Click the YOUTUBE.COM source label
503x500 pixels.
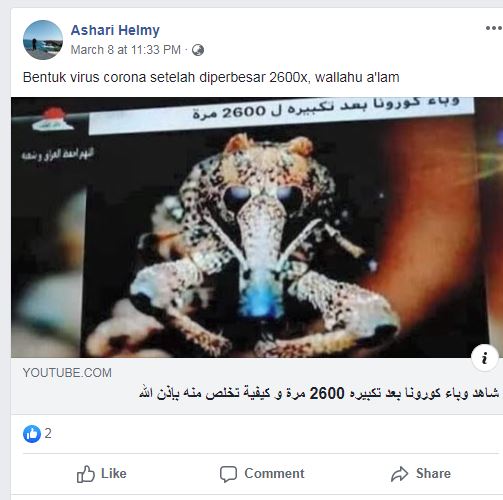pyautogui.click(x=67, y=373)
